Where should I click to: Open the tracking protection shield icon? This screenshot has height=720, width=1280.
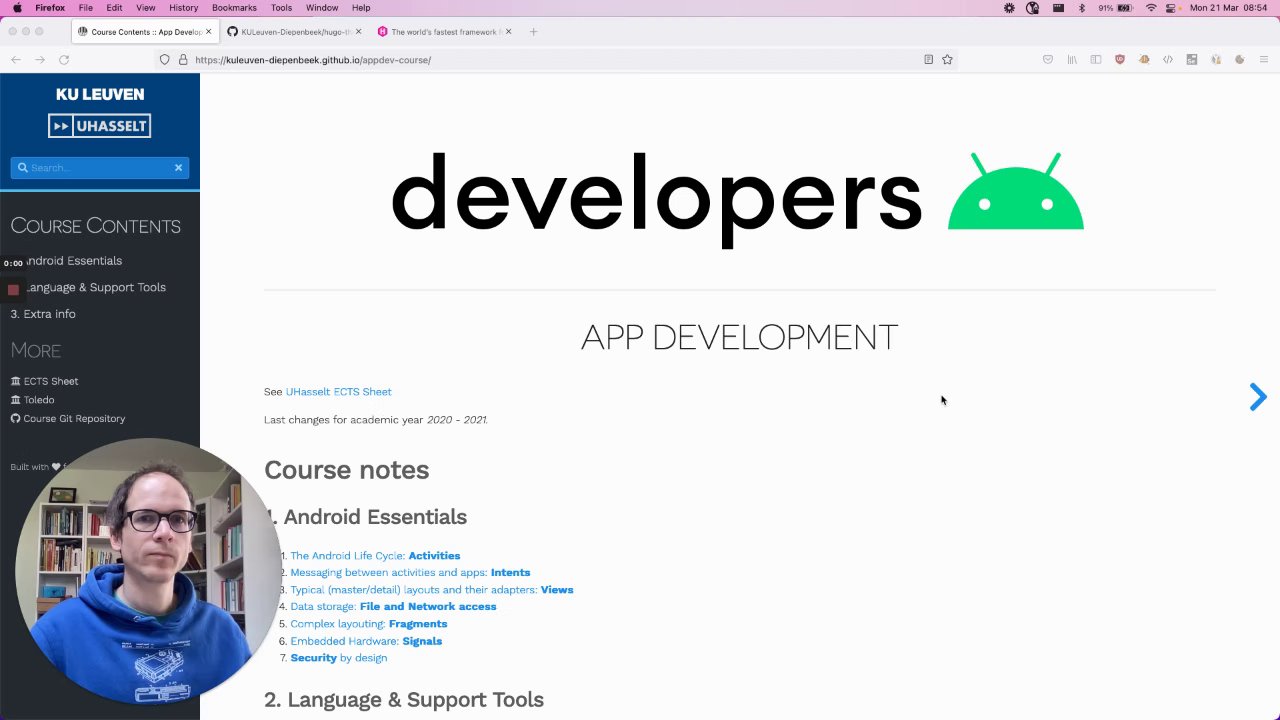(165, 60)
